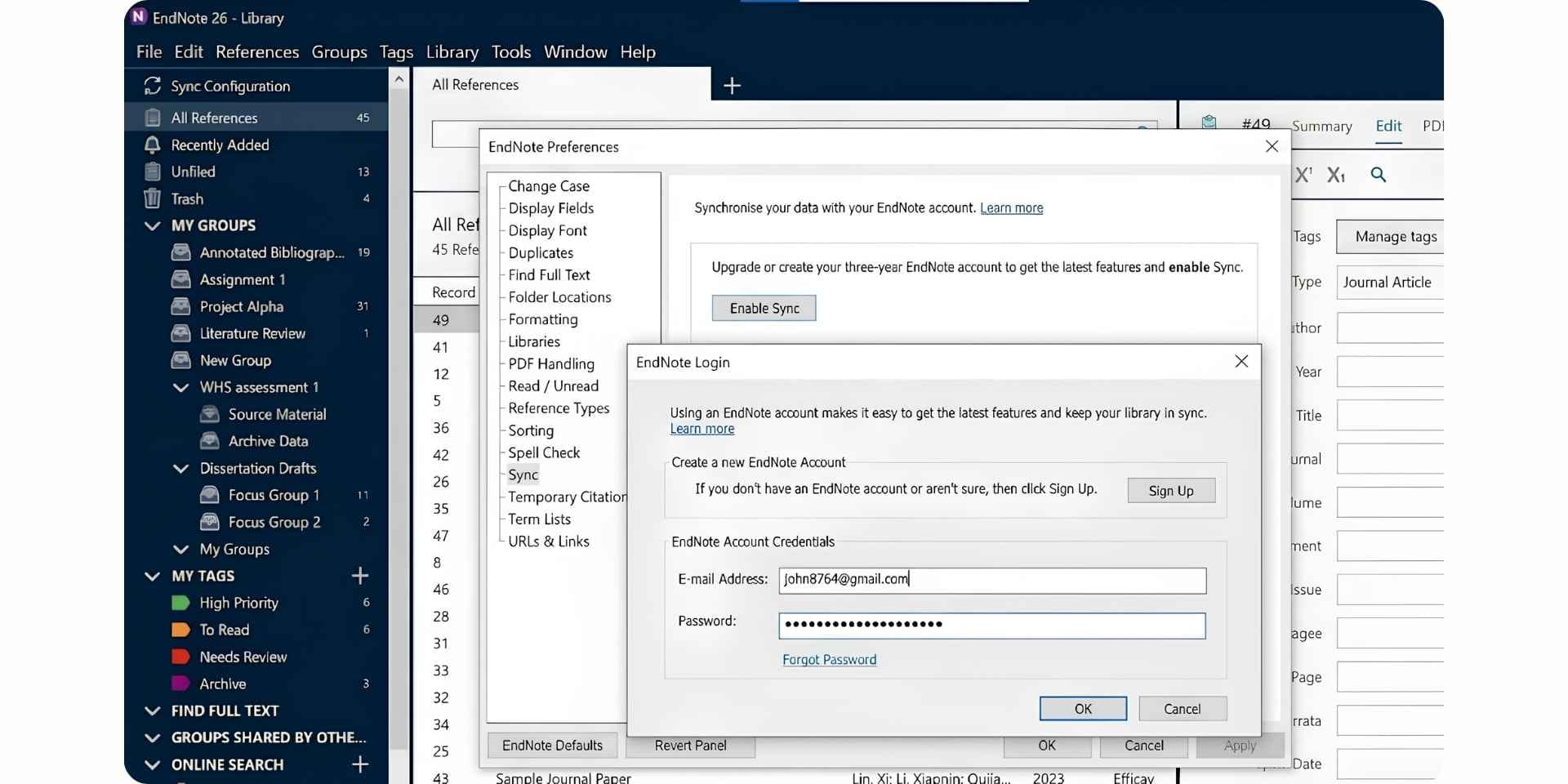Collapse the MY TAGS section
The image size is (1568, 784).
click(x=152, y=576)
